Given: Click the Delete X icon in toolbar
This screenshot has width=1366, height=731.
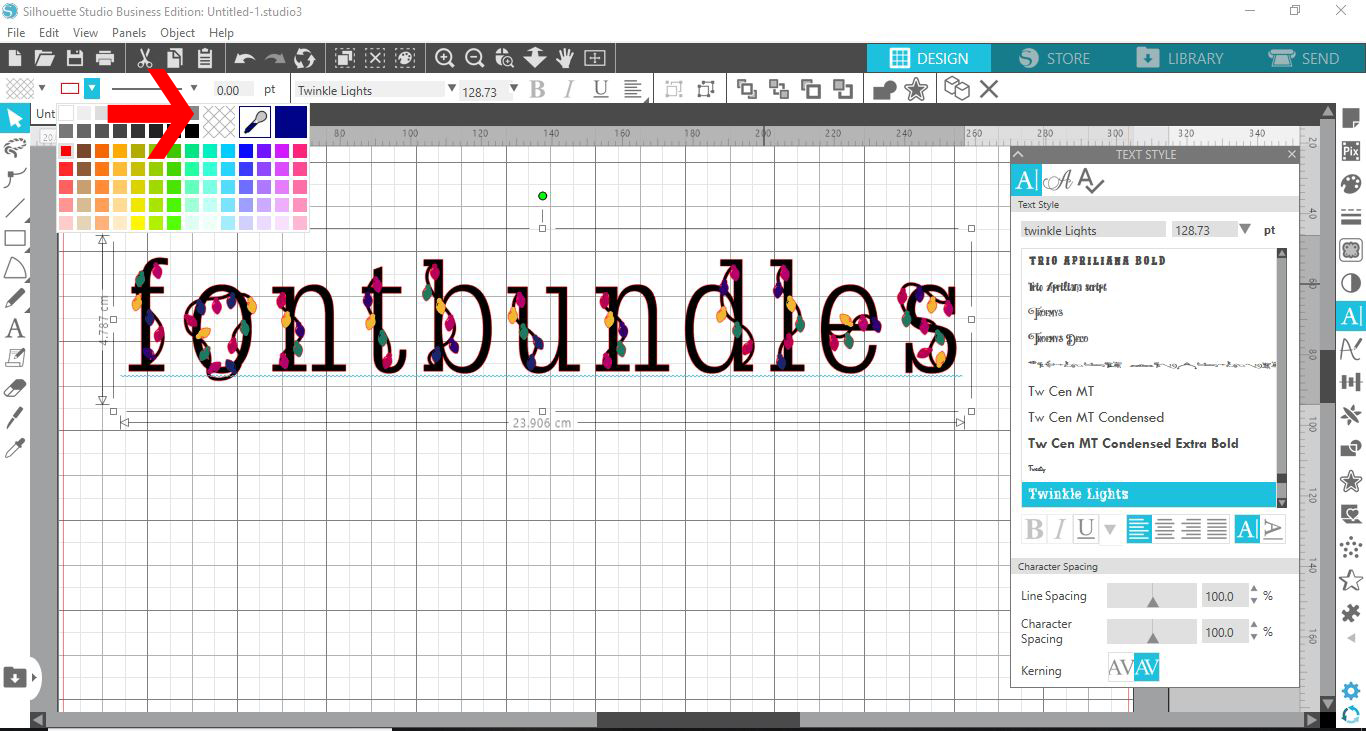Looking at the screenshot, I should coord(989,89).
